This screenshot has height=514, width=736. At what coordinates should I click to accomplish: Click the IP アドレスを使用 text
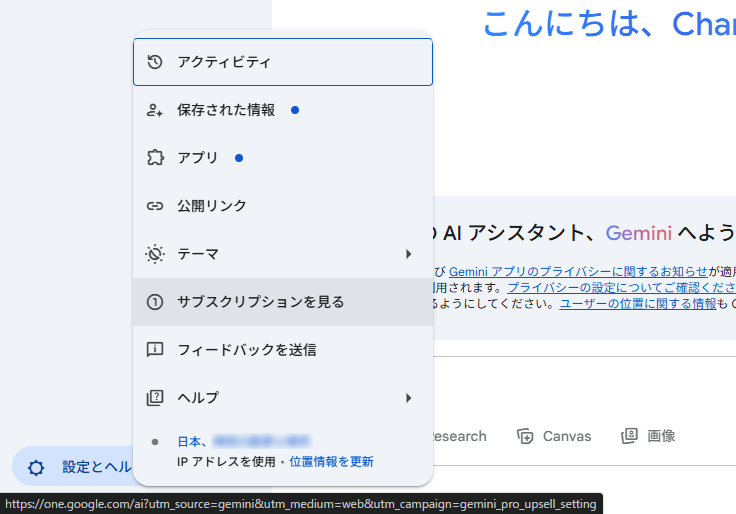pos(226,462)
